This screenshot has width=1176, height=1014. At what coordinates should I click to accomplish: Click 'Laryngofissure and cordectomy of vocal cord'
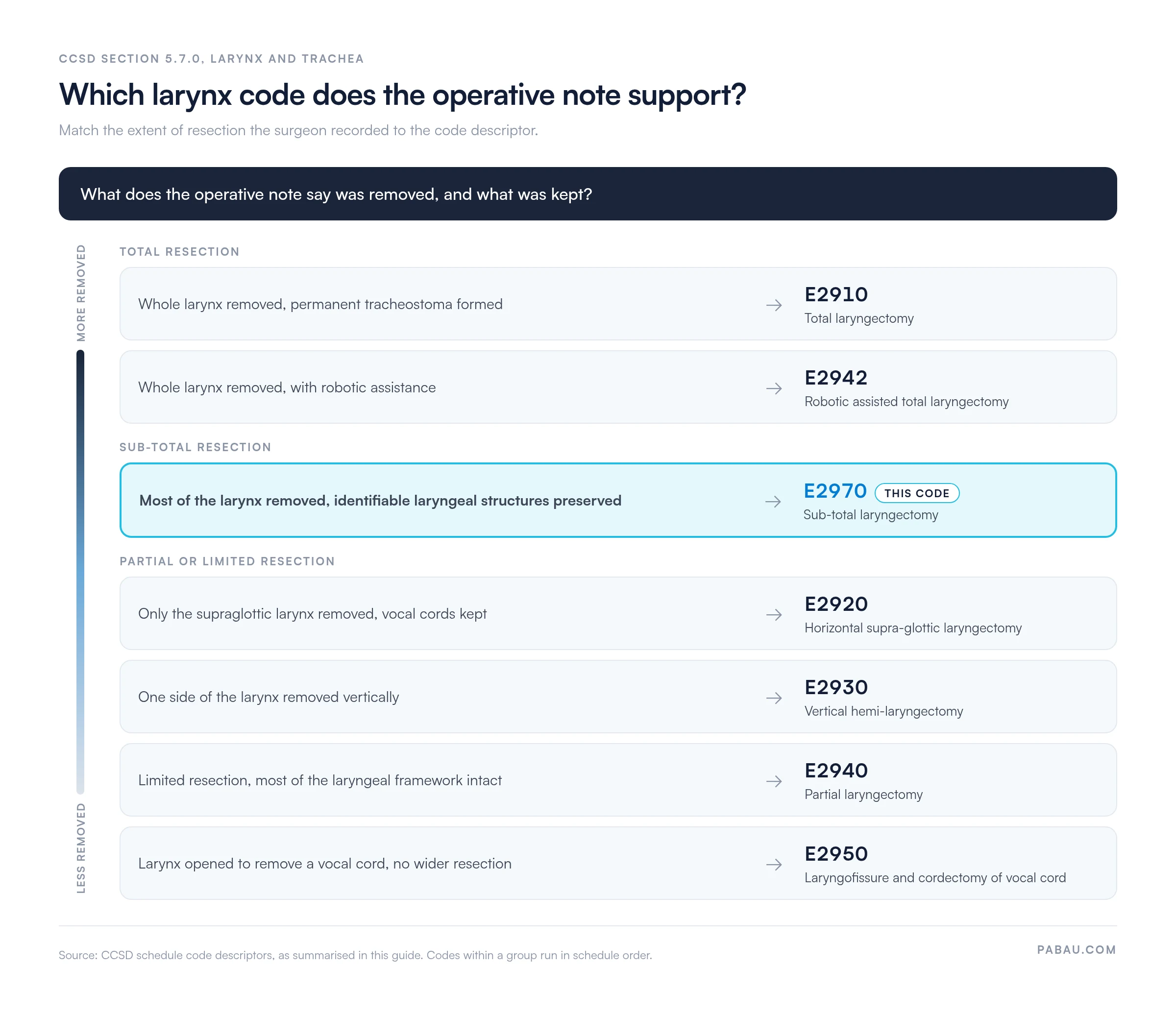click(x=935, y=878)
